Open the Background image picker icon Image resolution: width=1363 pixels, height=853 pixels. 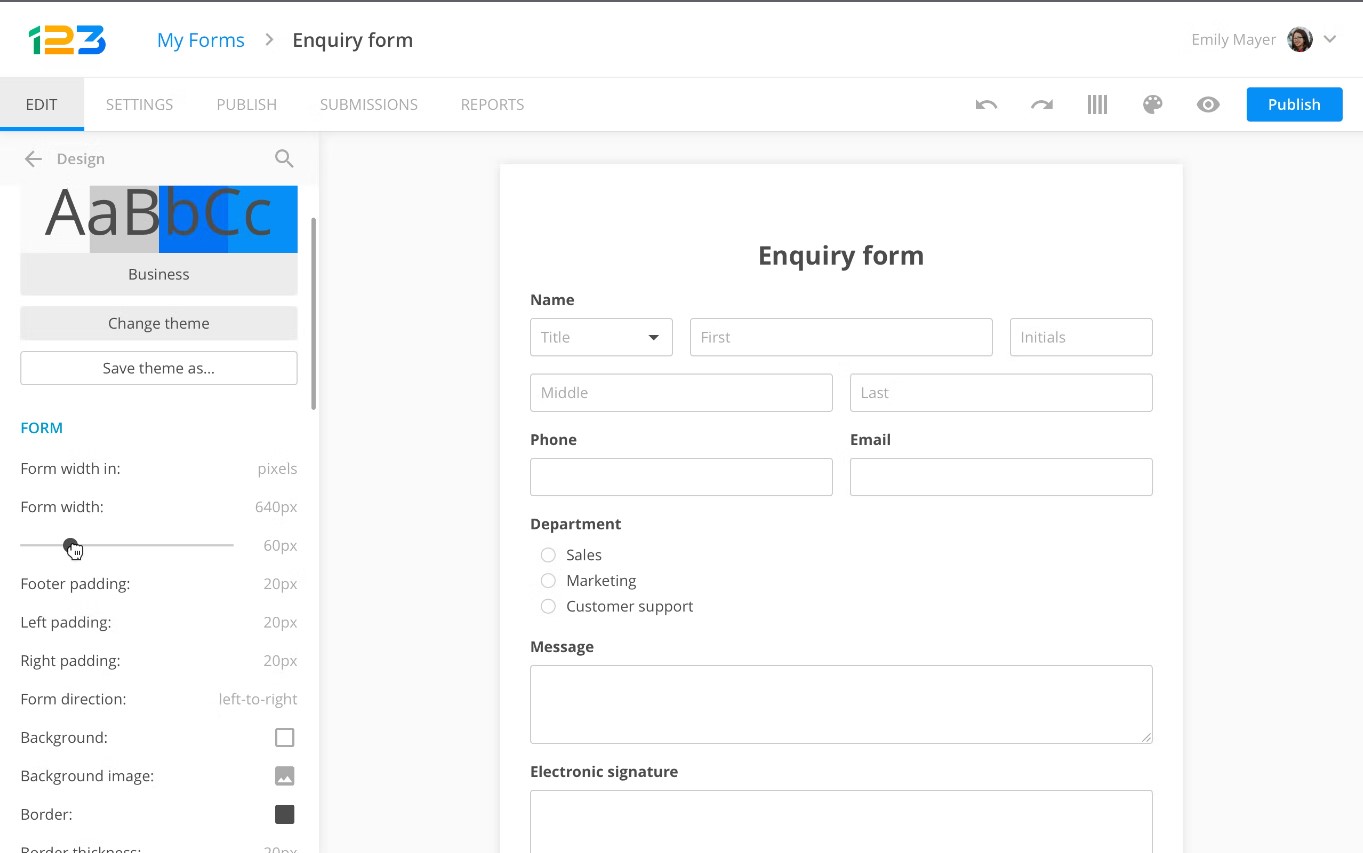(x=284, y=775)
